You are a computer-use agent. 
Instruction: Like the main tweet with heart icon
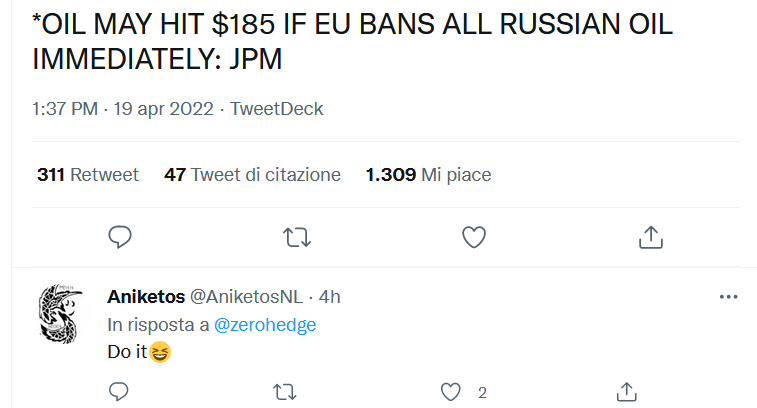pos(474,237)
